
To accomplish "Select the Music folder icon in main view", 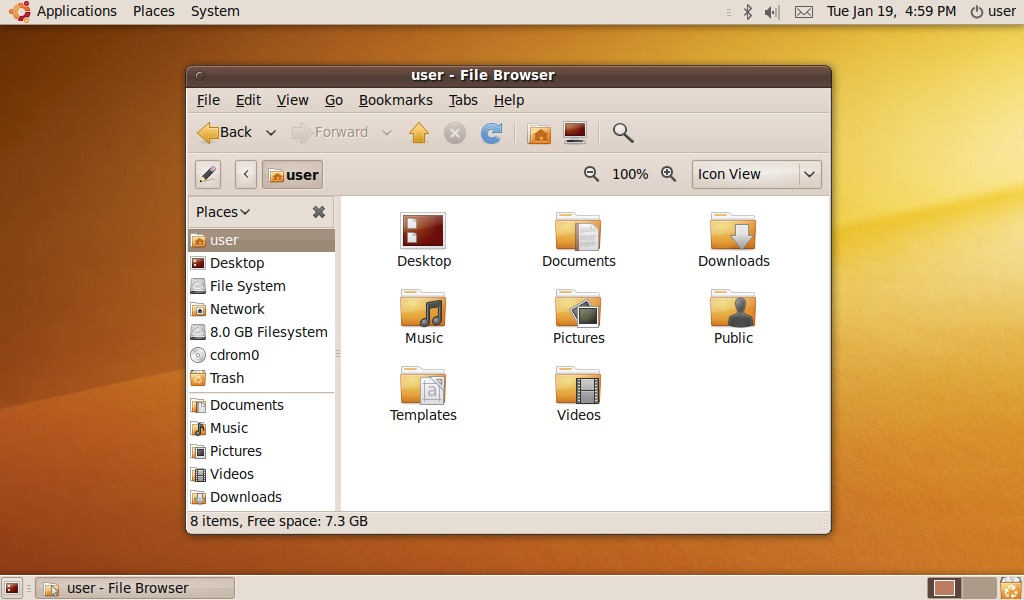I will point(423,308).
